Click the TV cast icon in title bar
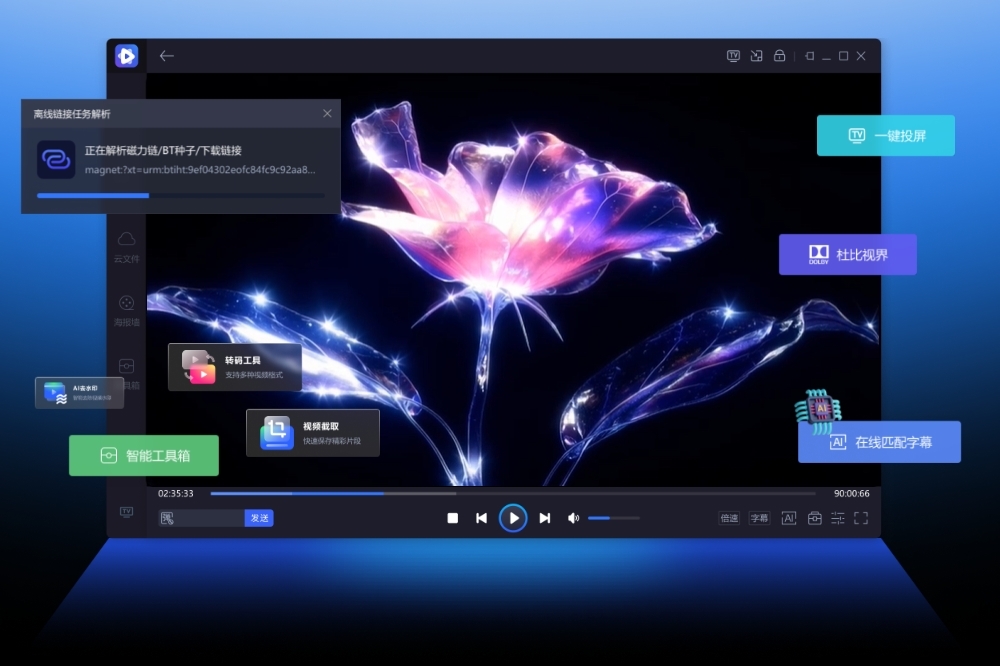The width and height of the screenshot is (1000, 666). coord(733,56)
